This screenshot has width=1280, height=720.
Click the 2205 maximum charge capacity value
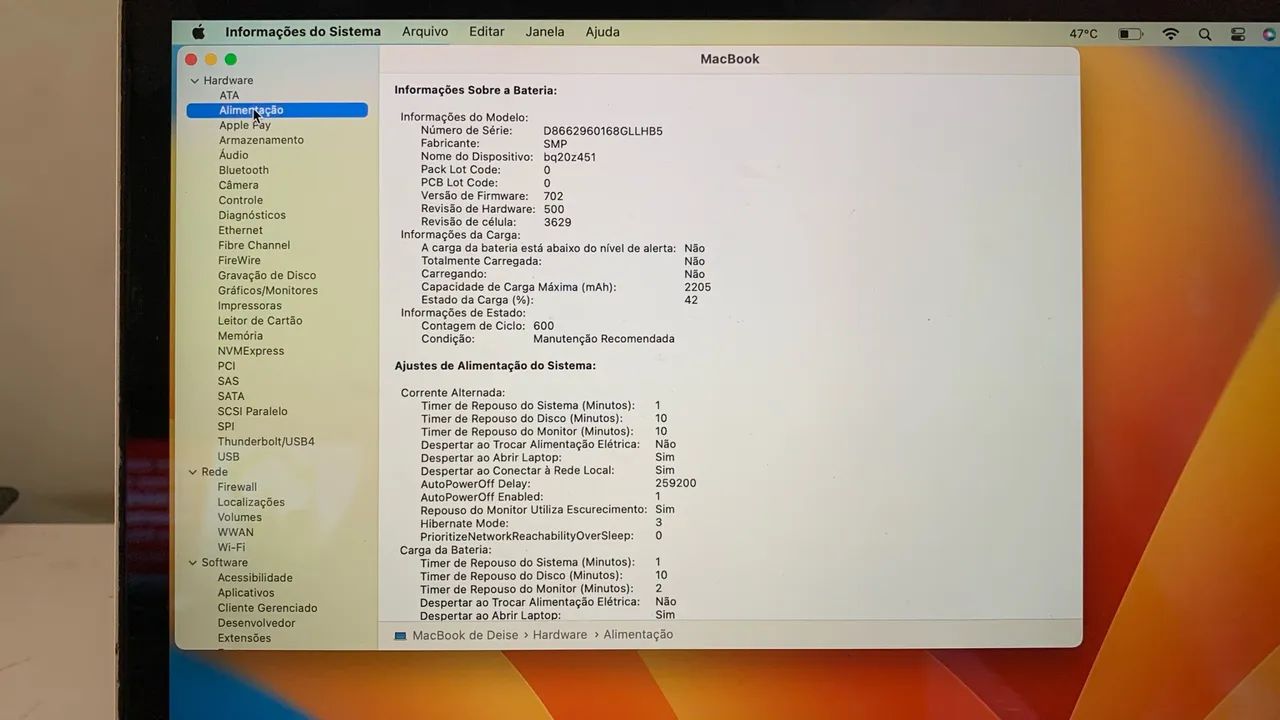pos(698,287)
